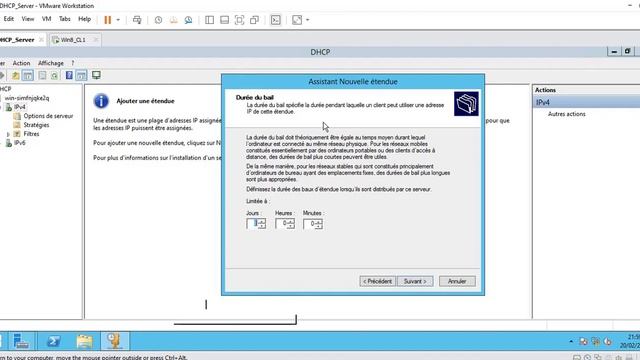Open File Explorer from the taskbar
This screenshot has height=360, width=640.
click(84, 341)
